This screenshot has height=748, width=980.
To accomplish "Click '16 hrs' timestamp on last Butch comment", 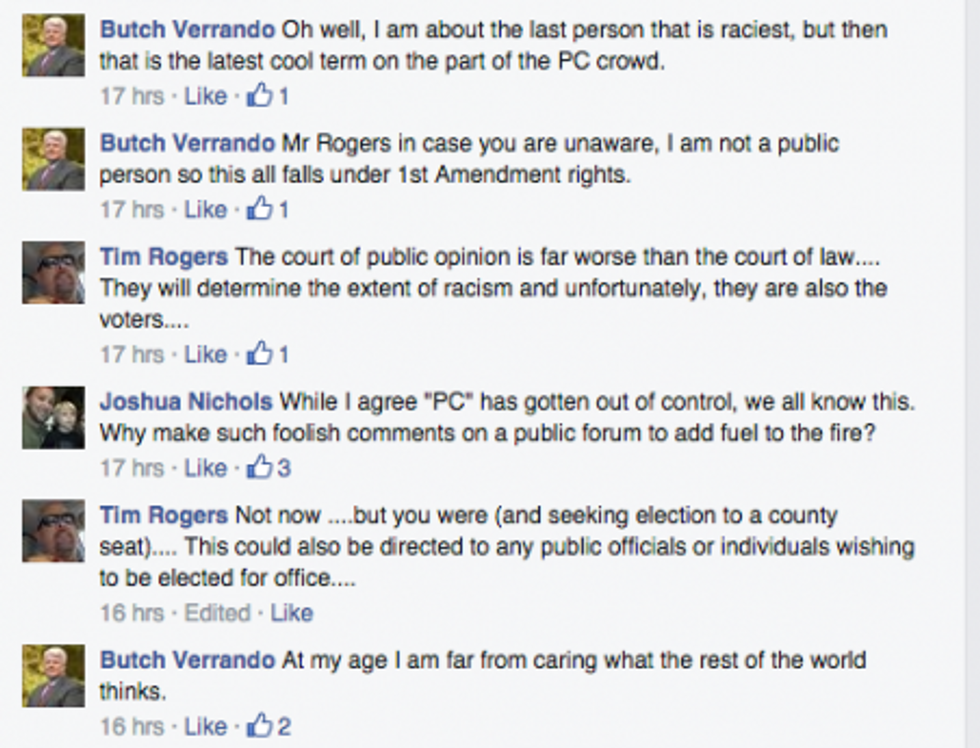I will coord(132,727).
